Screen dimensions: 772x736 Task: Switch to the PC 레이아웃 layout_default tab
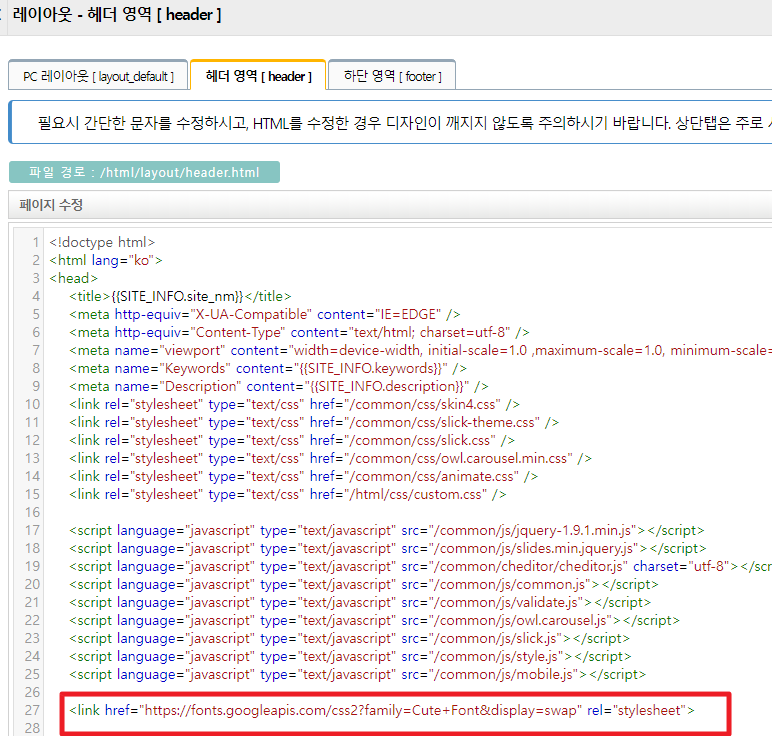(x=98, y=76)
